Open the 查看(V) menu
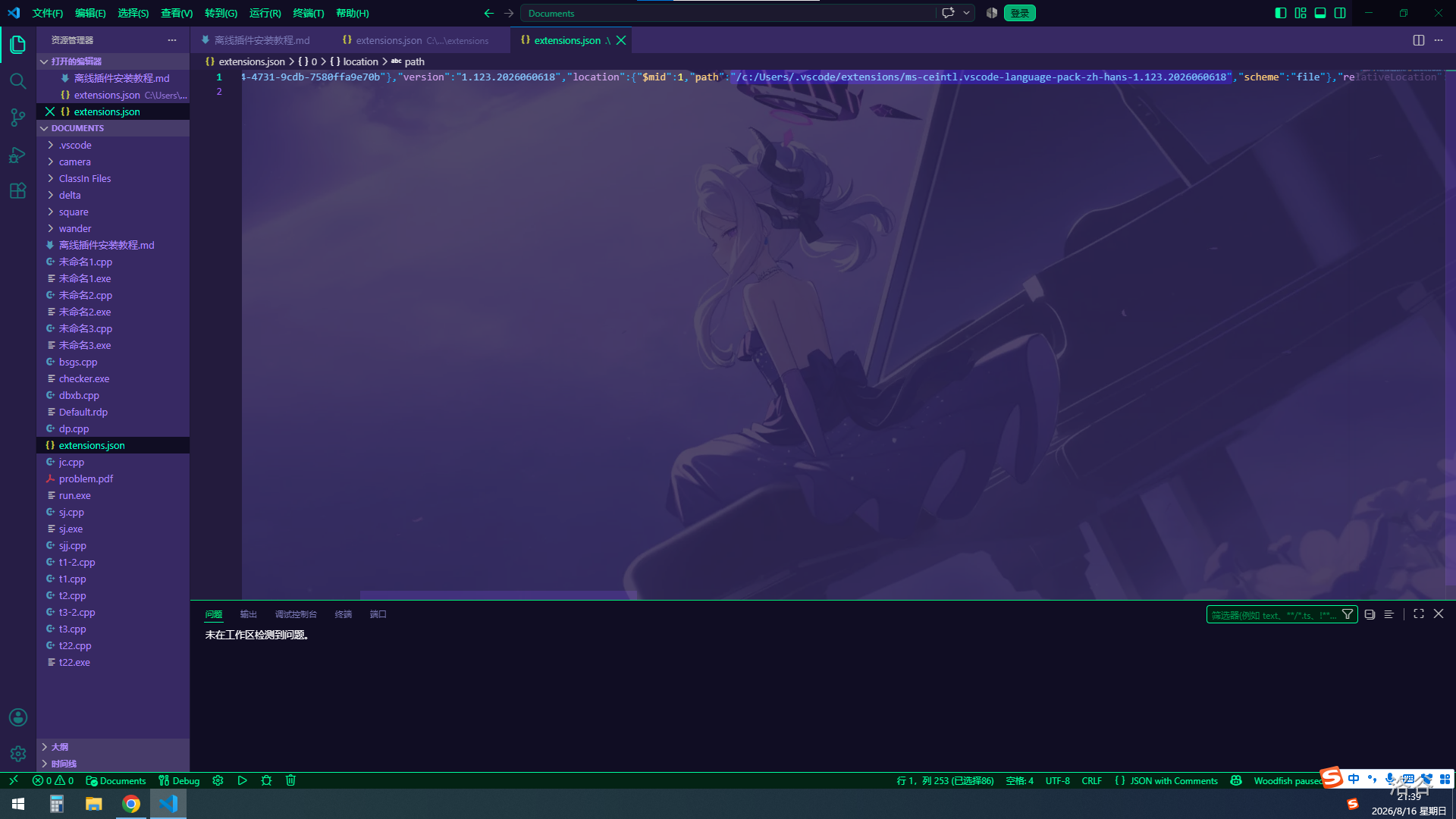This screenshot has height=819, width=1456. click(177, 13)
